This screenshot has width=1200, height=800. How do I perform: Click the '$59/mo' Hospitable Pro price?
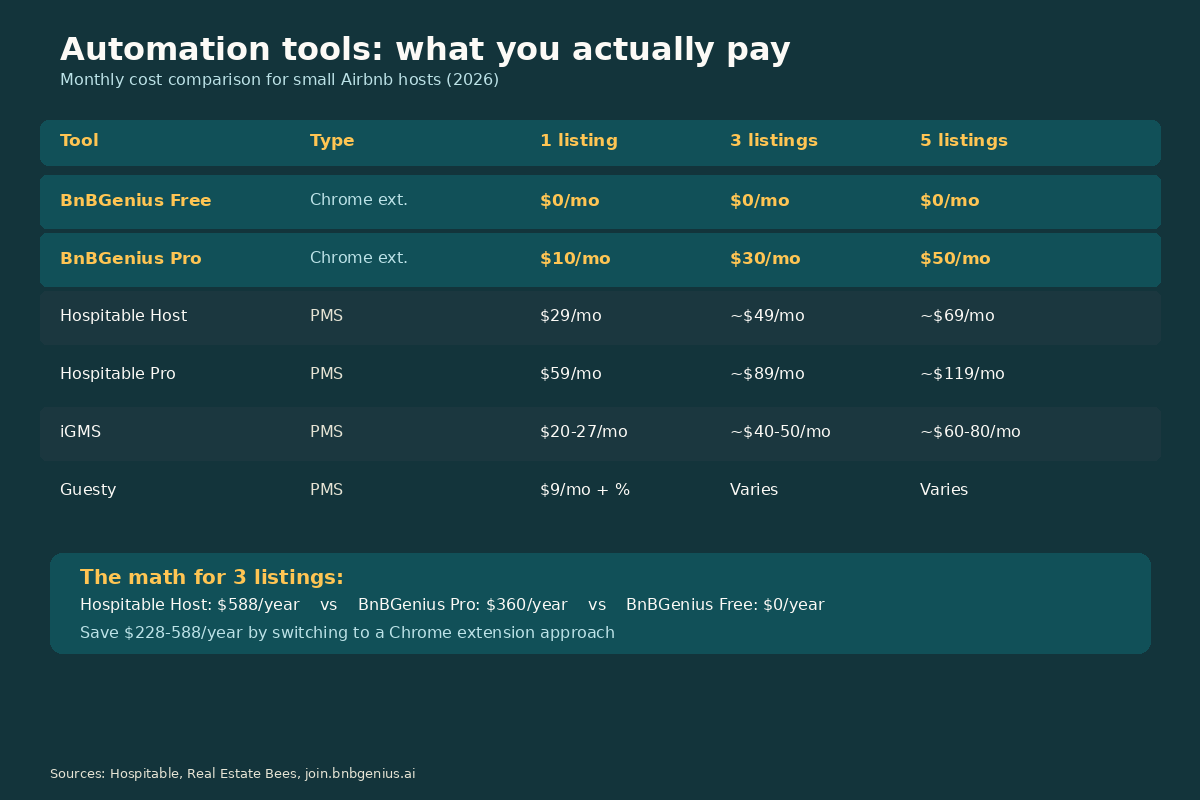[x=571, y=374]
